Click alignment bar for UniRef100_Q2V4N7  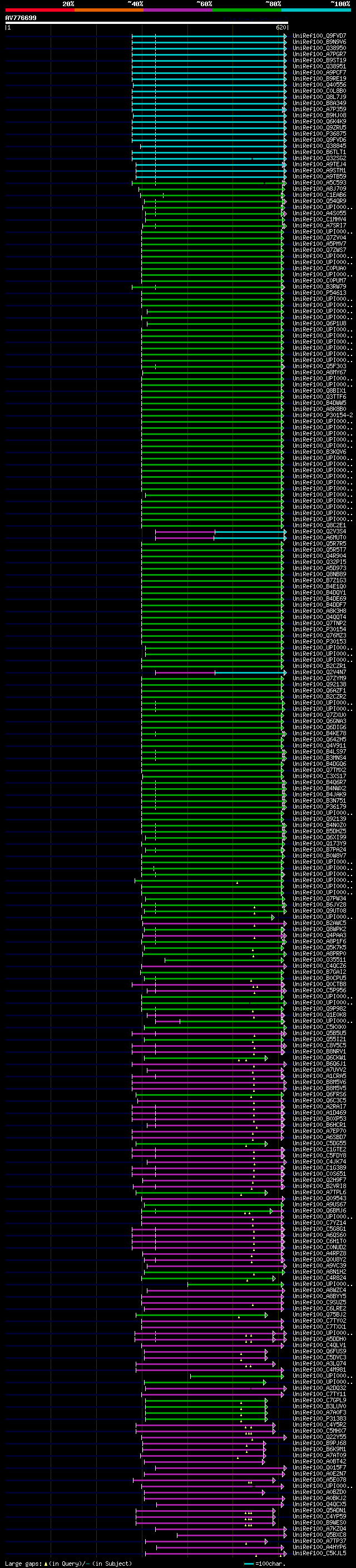[x=220, y=672]
